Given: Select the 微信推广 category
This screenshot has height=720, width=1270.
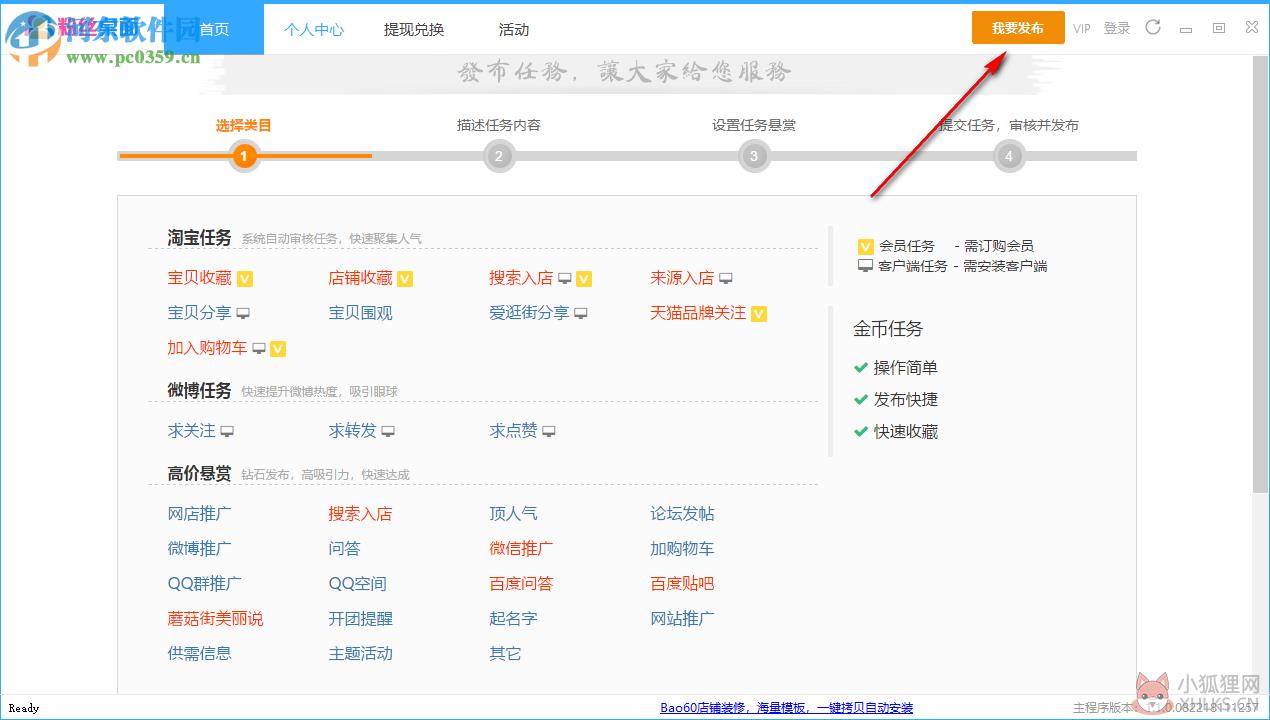Looking at the screenshot, I should [521, 549].
